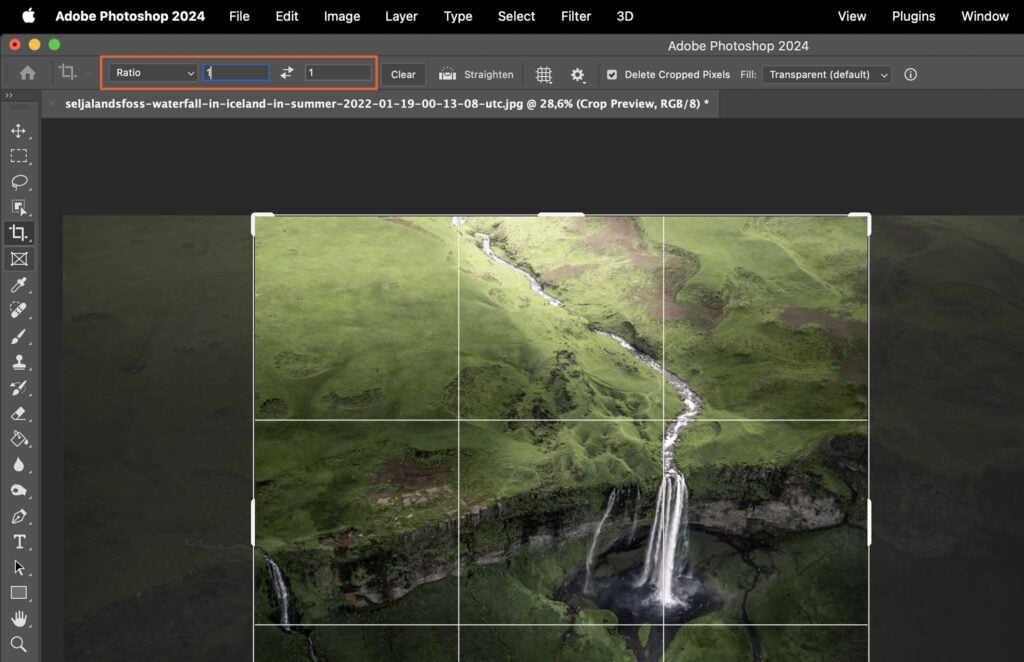
Task: Select the Type tool
Action: 19,543
